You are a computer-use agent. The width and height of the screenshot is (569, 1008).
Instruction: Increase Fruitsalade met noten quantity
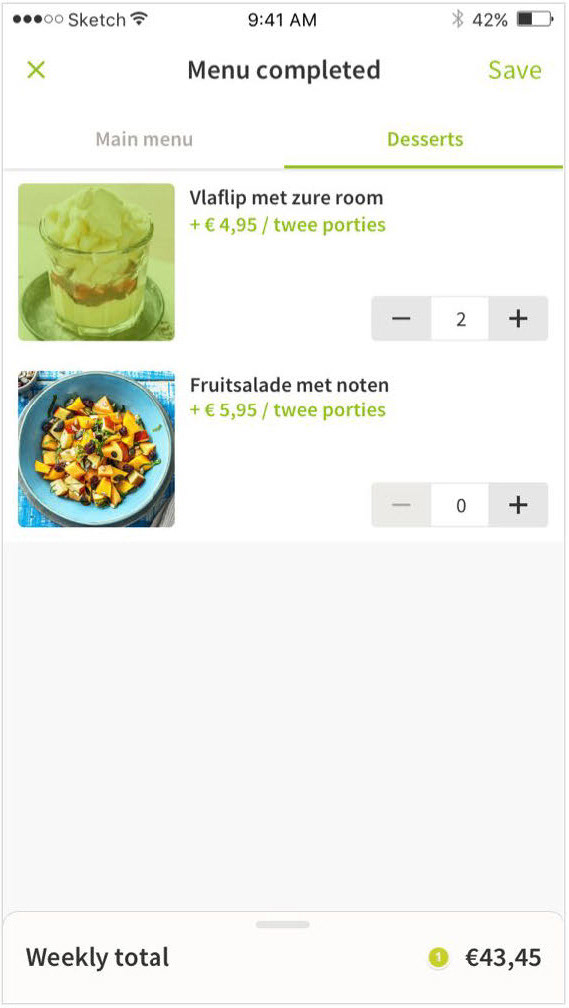[x=518, y=505]
